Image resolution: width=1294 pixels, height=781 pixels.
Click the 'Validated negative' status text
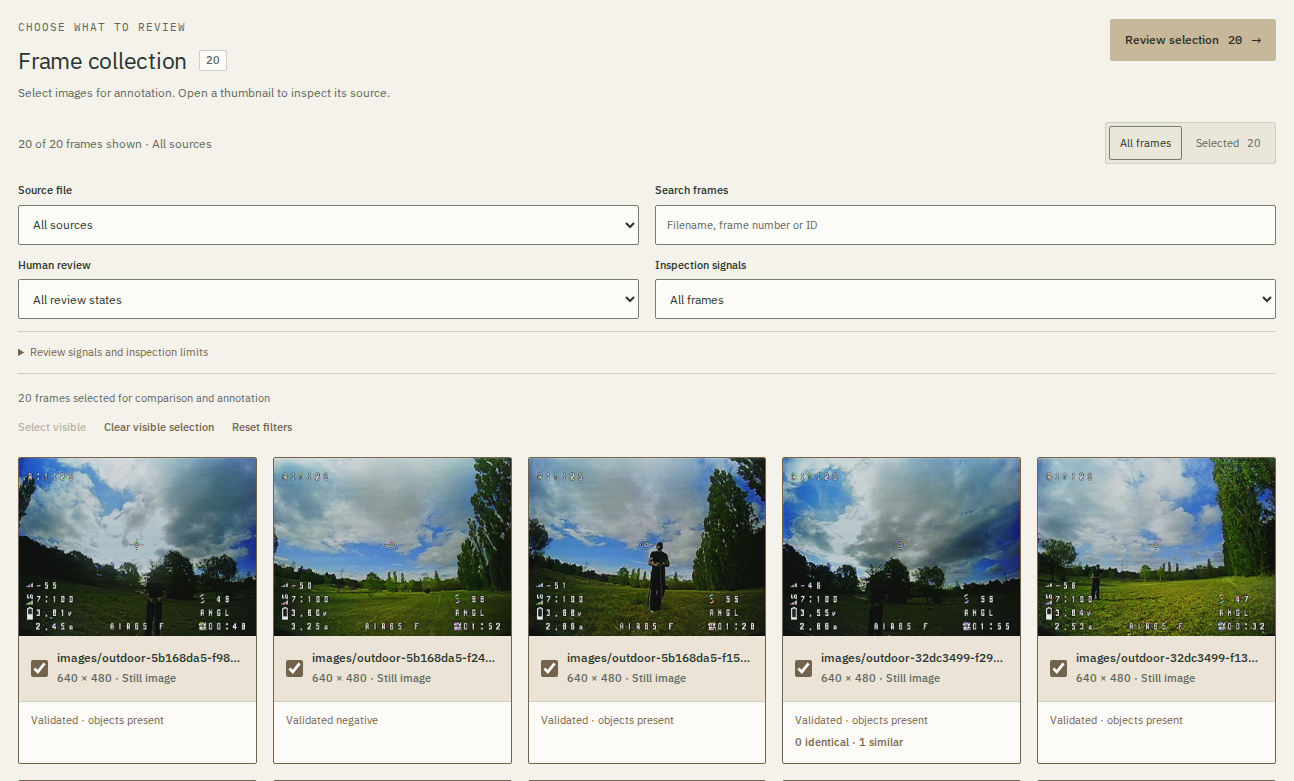[332, 720]
